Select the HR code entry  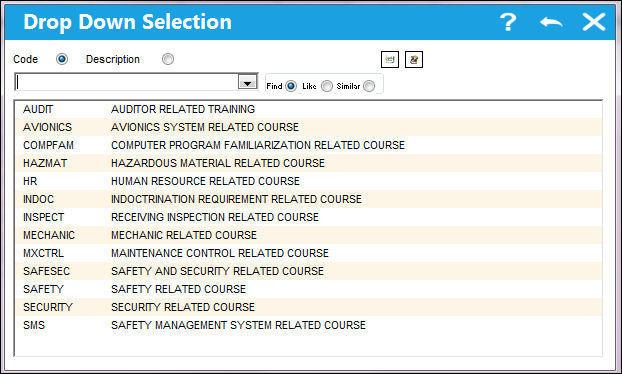[x=30, y=181]
